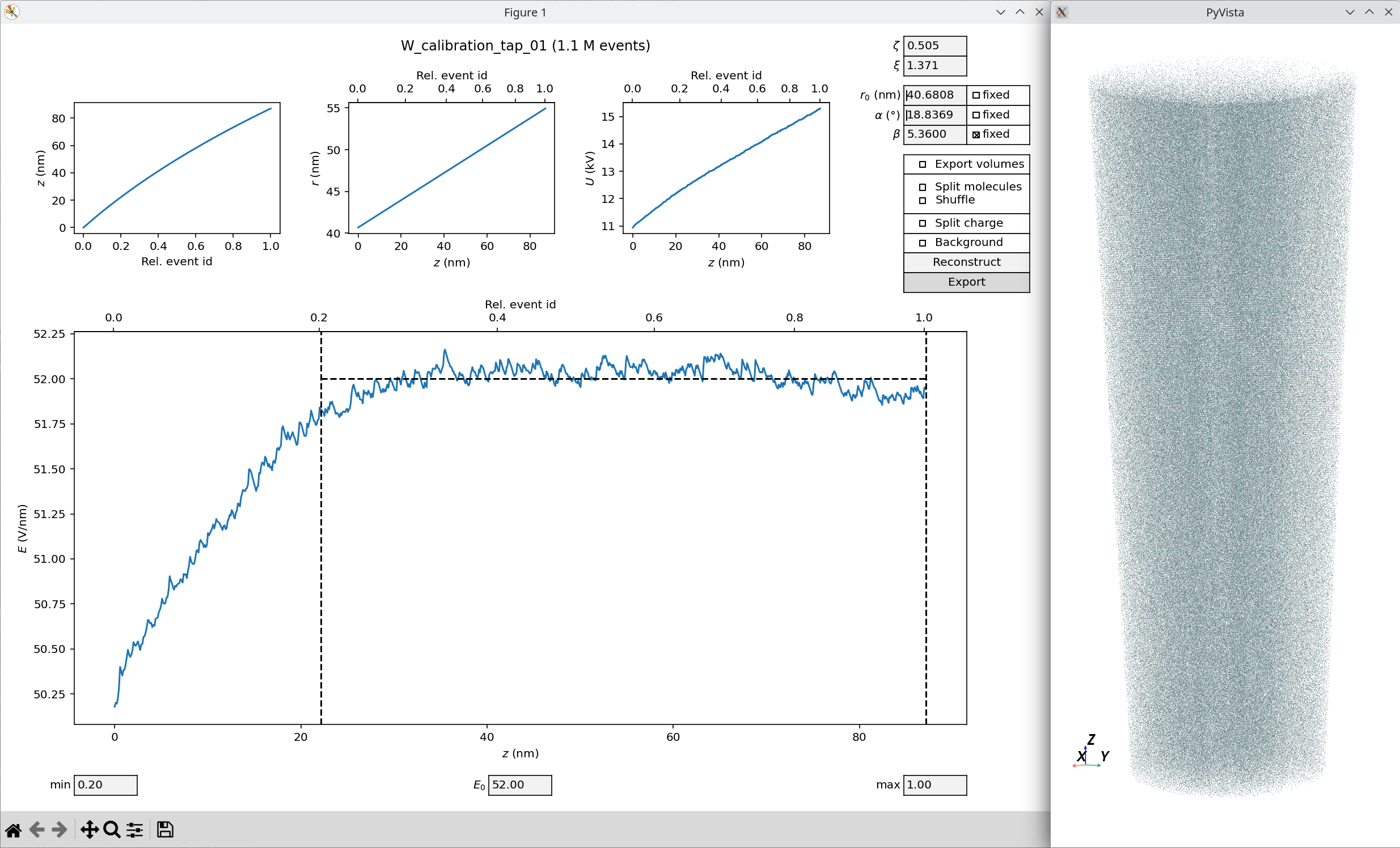Screen dimensions: 1400x848
Task: Enable the Background checkbox
Action: 923,243
